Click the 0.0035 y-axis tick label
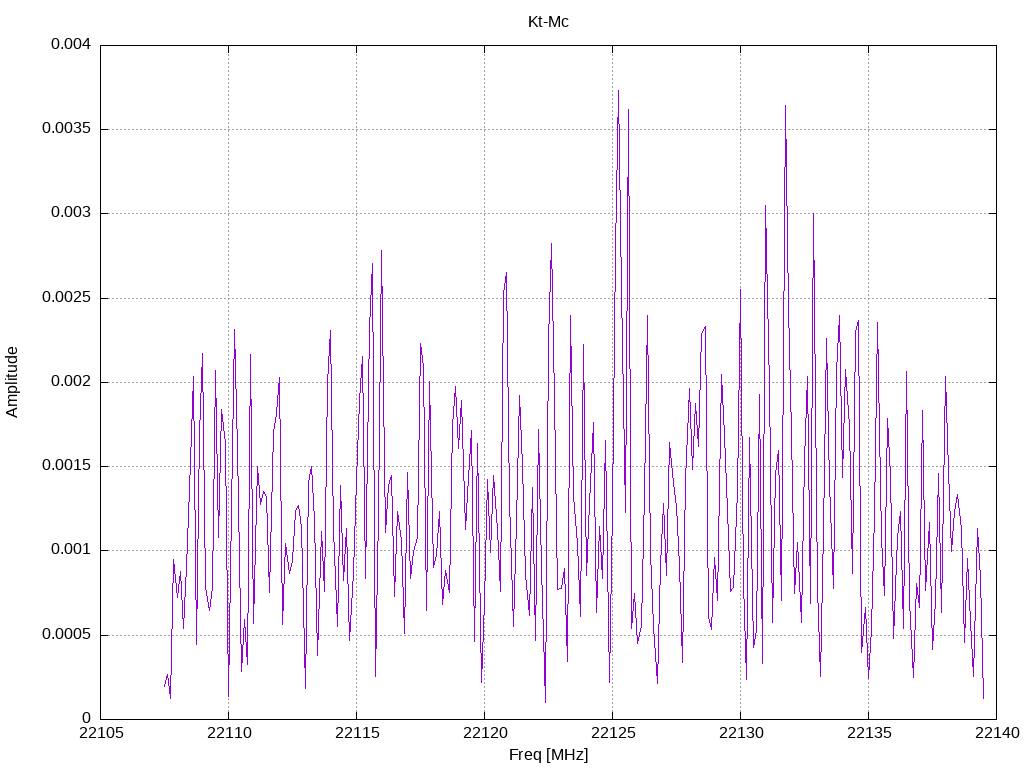This screenshot has height=768, width=1024. coord(66,129)
